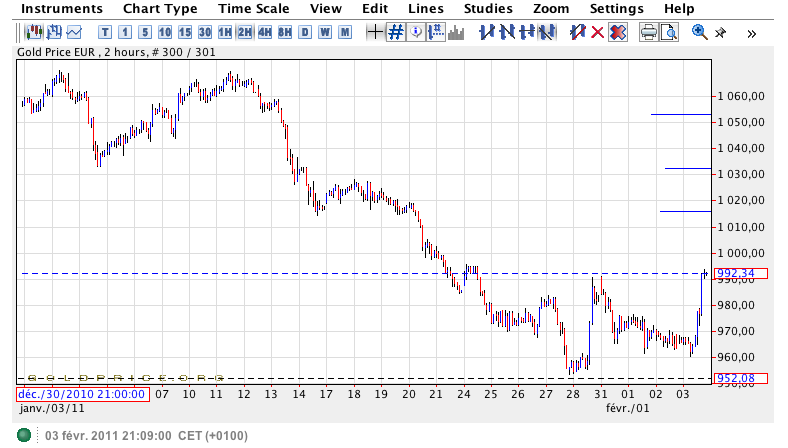Screen dimensions: 788x448
Task: Click the green connection status indicator
Action: [24, 435]
